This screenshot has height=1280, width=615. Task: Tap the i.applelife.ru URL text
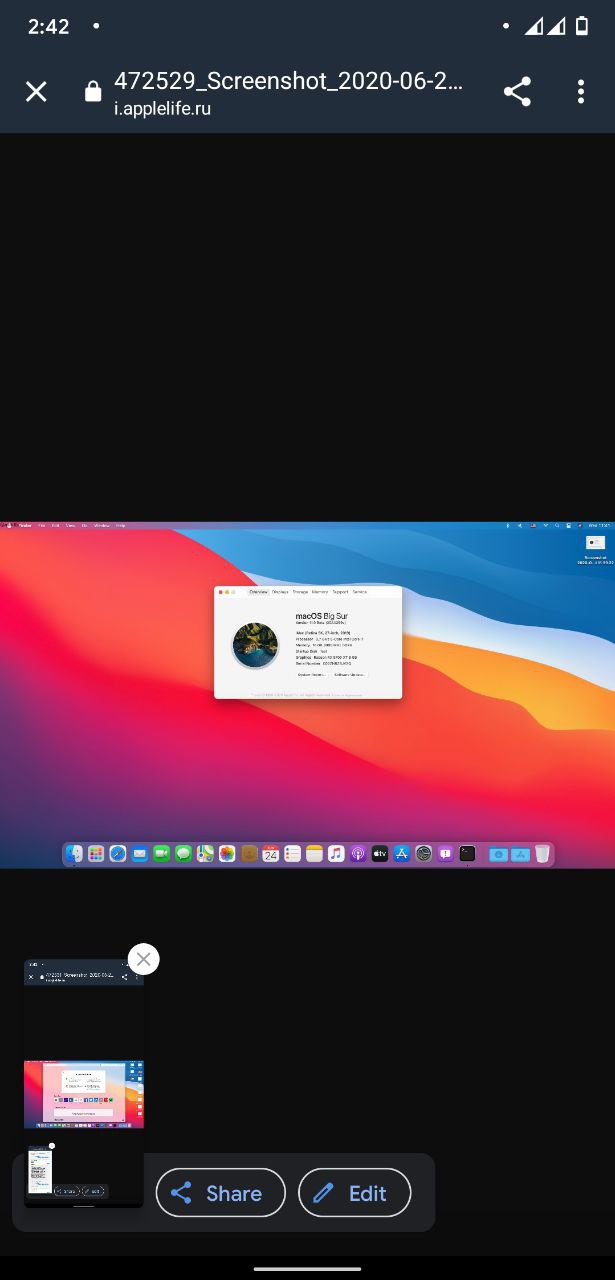(x=162, y=109)
